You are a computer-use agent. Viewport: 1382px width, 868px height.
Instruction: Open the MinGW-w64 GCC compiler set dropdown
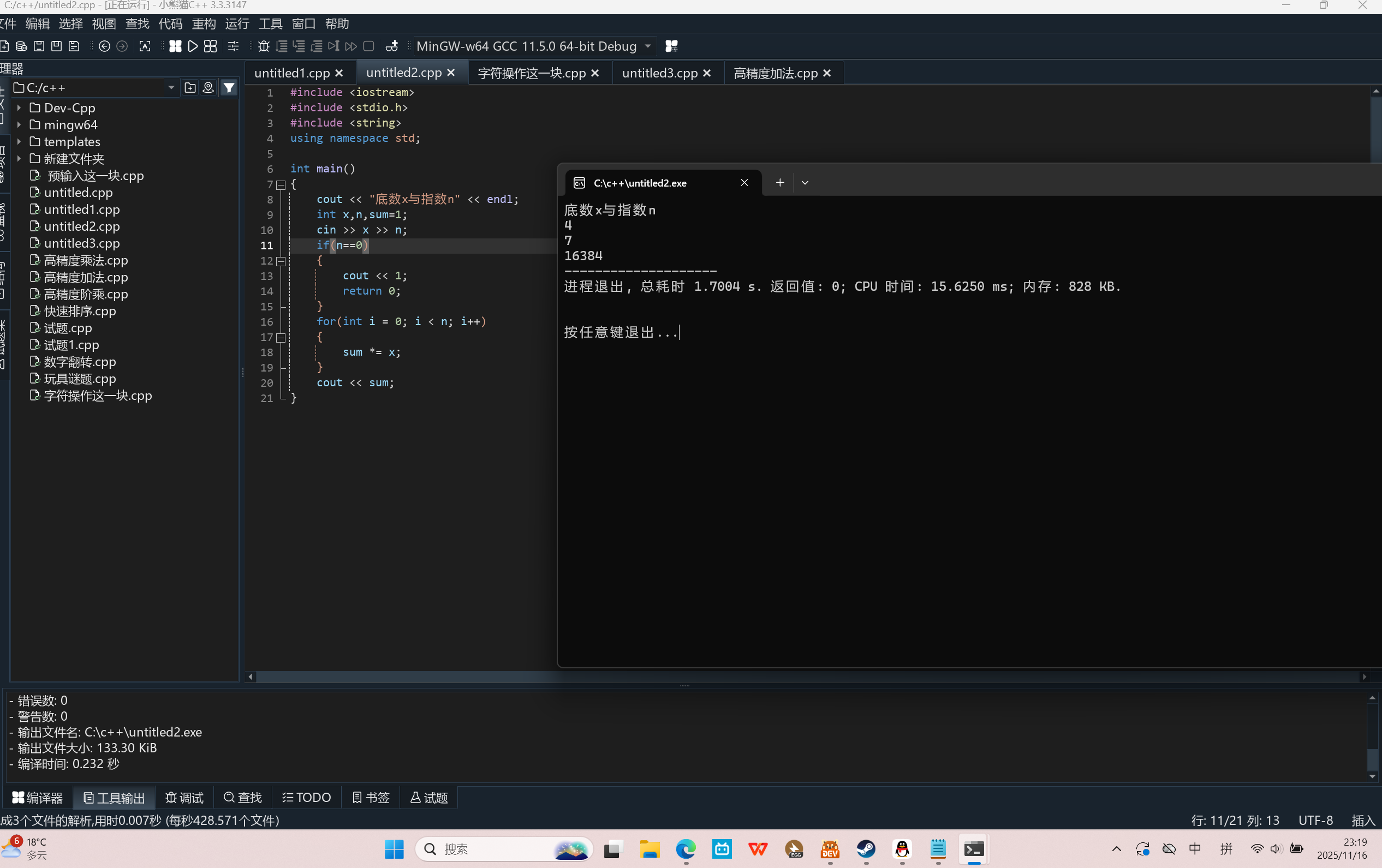(648, 46)
